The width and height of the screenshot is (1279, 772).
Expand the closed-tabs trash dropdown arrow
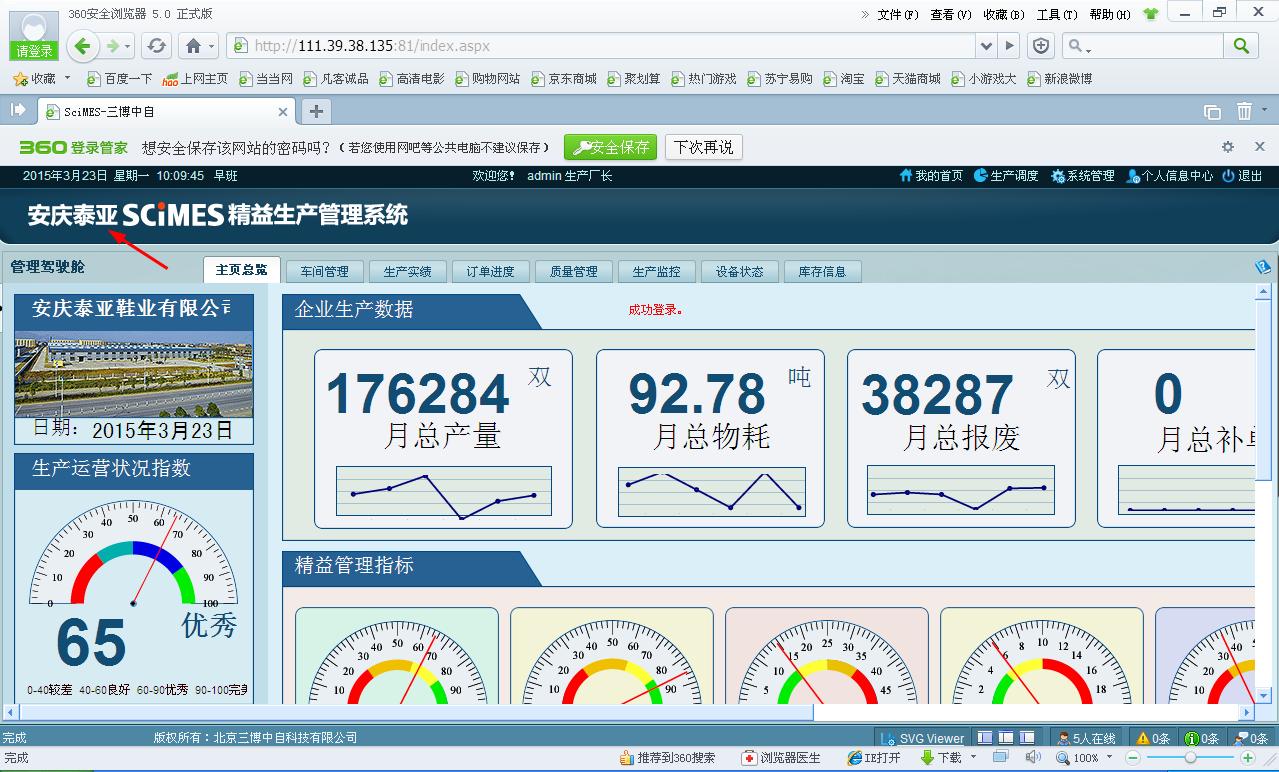pos(1265,112)
